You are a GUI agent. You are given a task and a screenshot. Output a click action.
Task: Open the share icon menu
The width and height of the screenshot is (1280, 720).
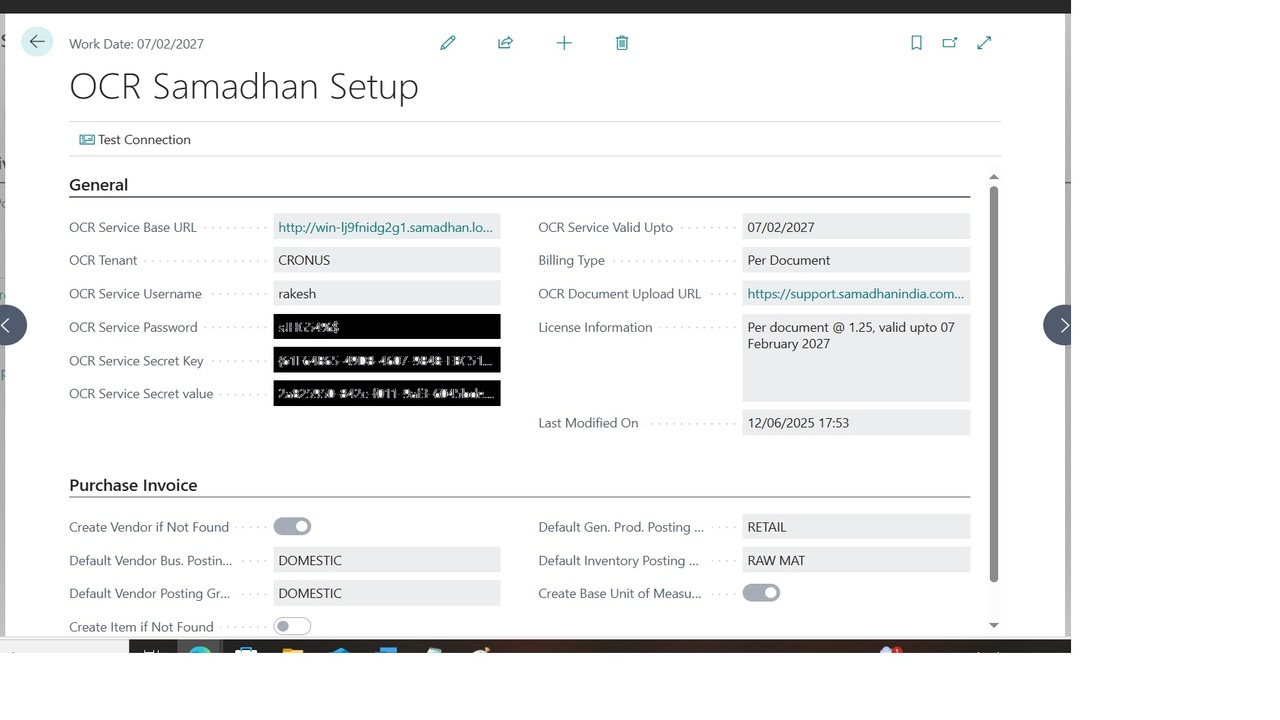pos(505,43)
